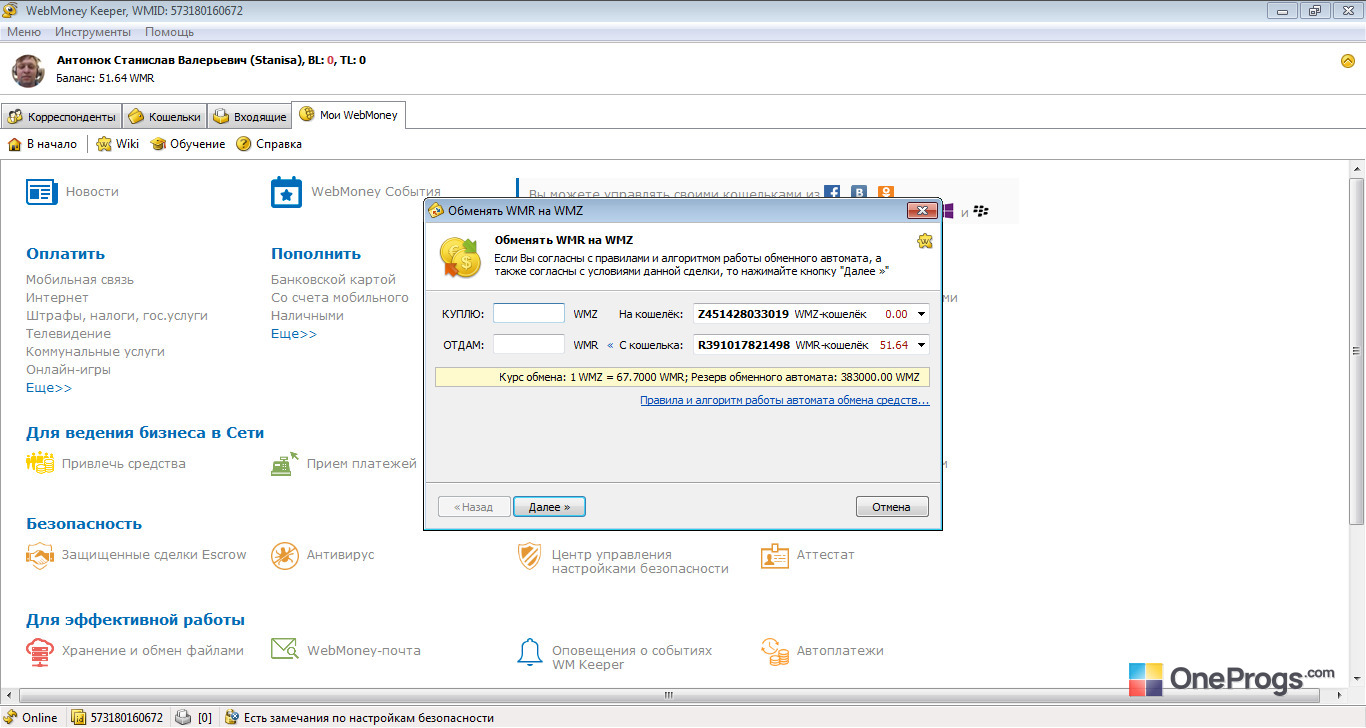Open the На кошелёк wallet dropdown
Screen dimensions: 1366x728
[920, 314]
